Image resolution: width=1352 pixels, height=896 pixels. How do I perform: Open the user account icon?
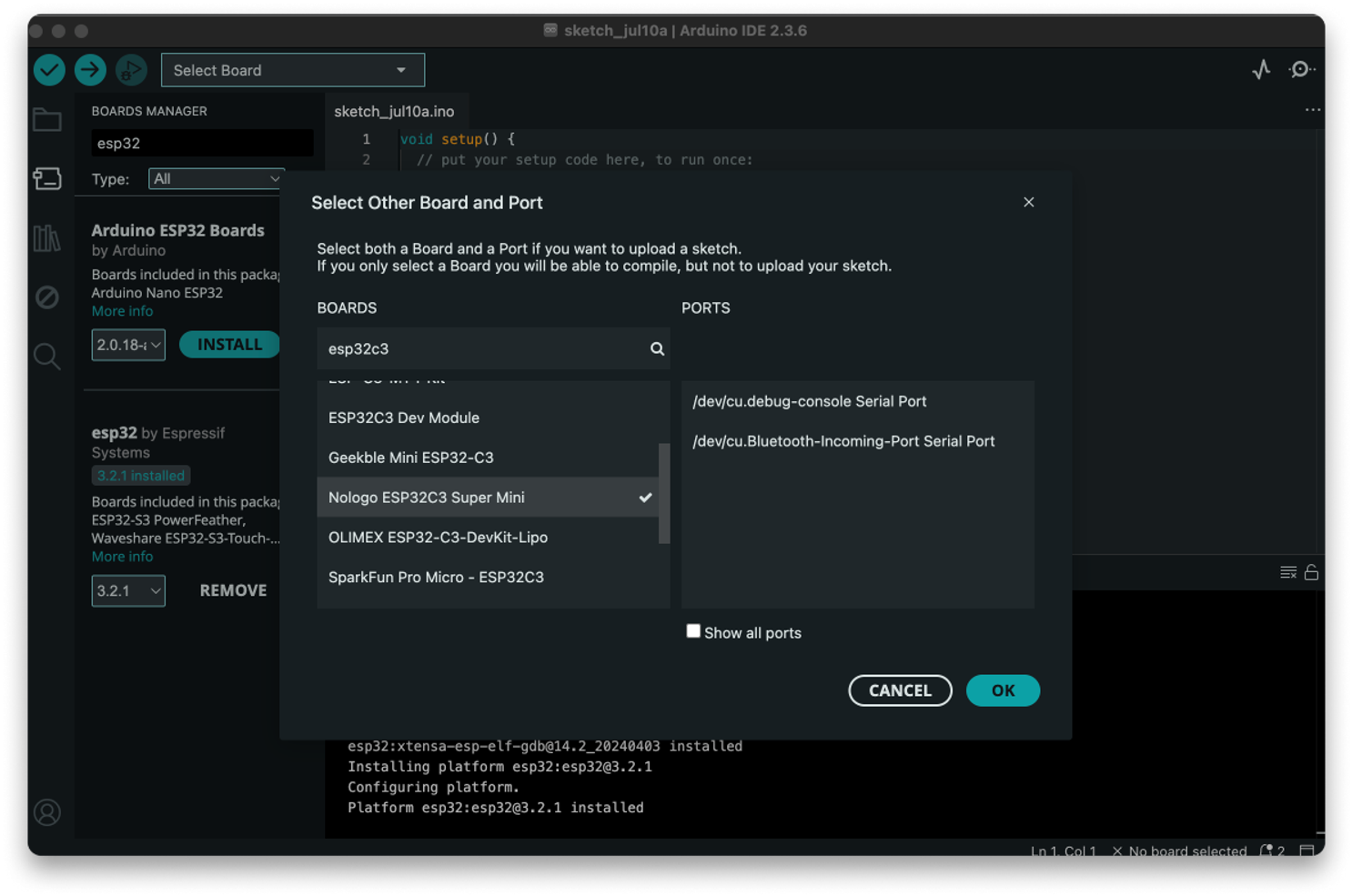pos(47,812)
